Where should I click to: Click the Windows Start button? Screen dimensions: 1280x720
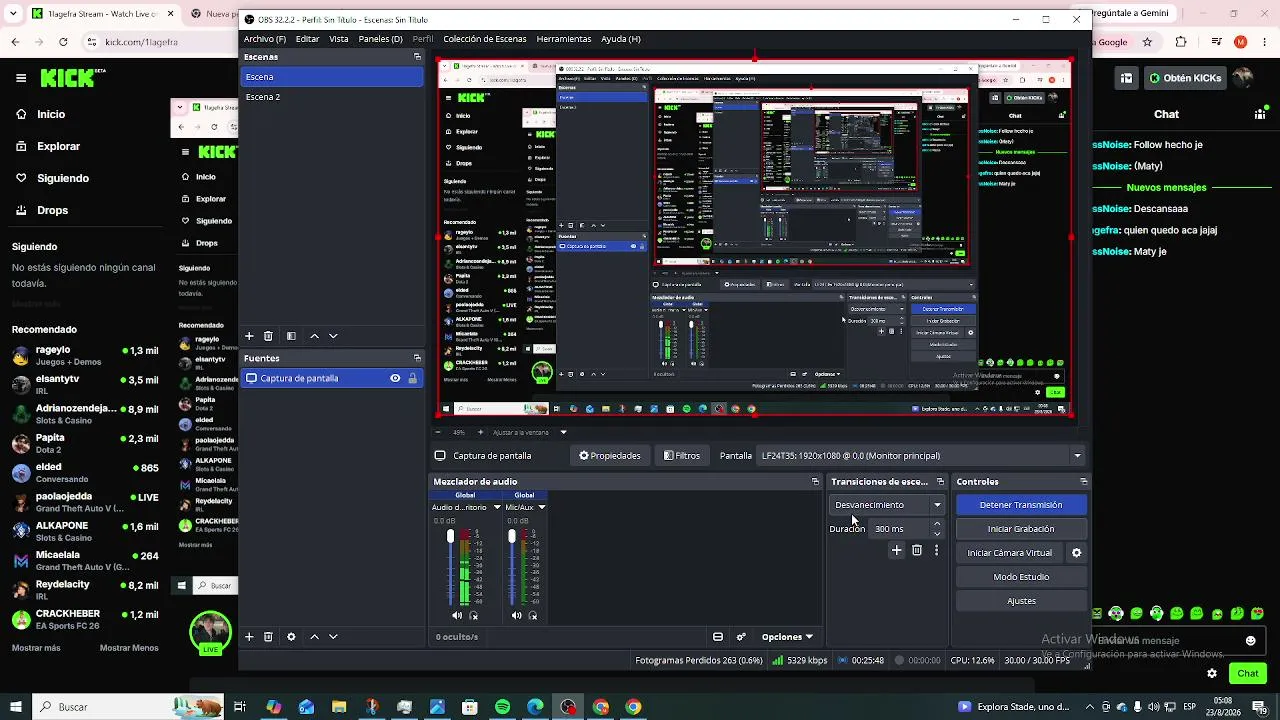click(x=16, y=707)
